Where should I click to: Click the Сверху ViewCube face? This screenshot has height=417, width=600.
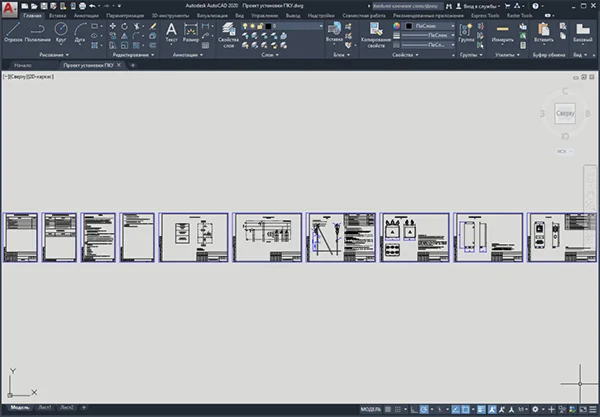(565, 113)
